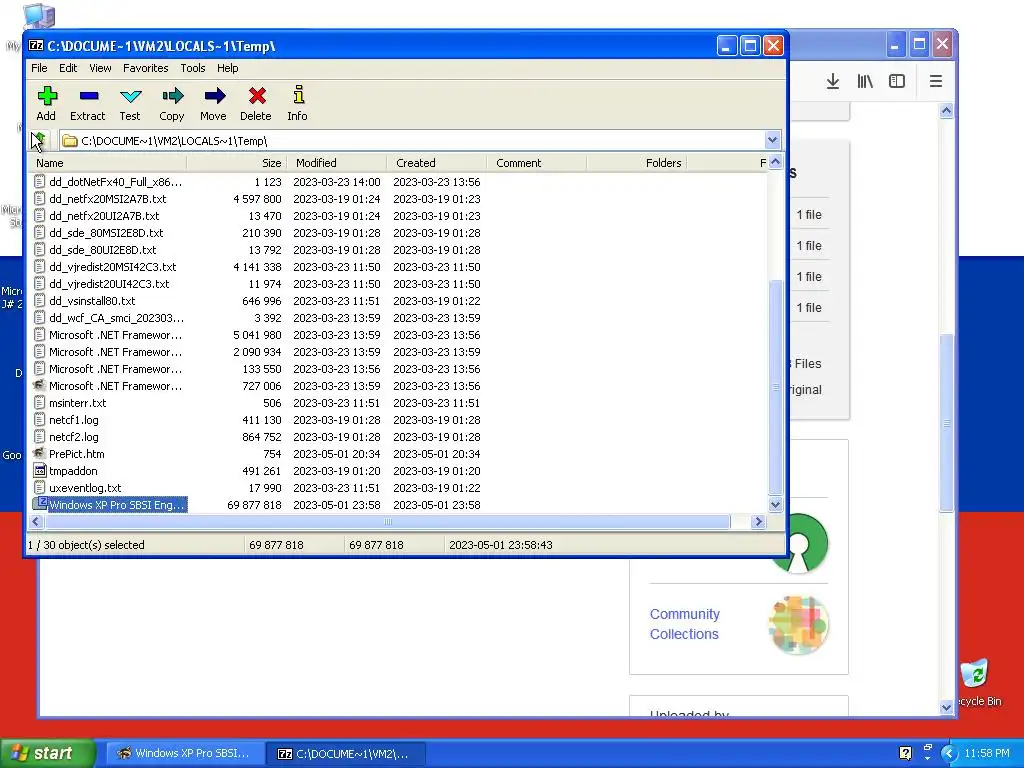Screen dimensions: 1024x768
Task: Click the 11:58 PM taskbar clock
Action: [x=987, y=753]
